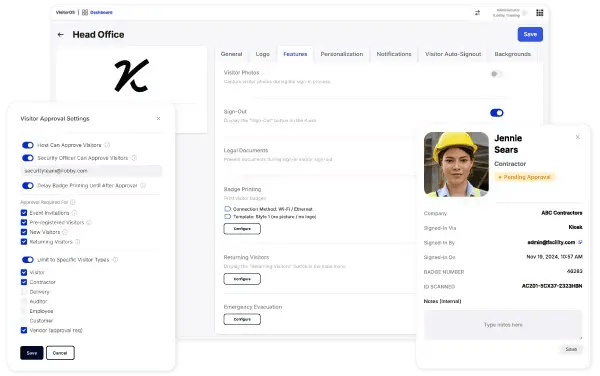This screenshot has height=376, width=600.
Task: Check the Auditor type checkbox
Action: (x=24, y=301)
